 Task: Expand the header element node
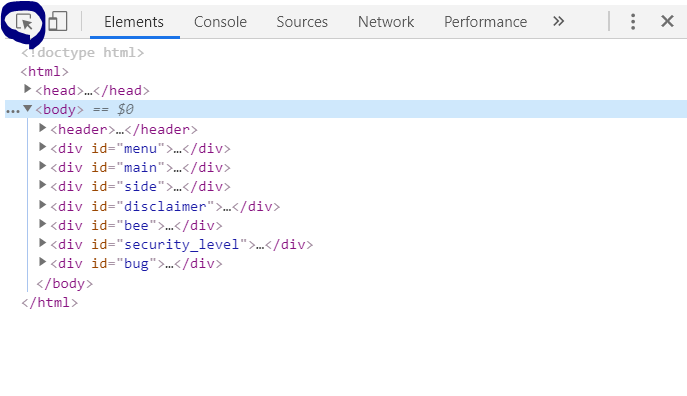pos(42,127)
